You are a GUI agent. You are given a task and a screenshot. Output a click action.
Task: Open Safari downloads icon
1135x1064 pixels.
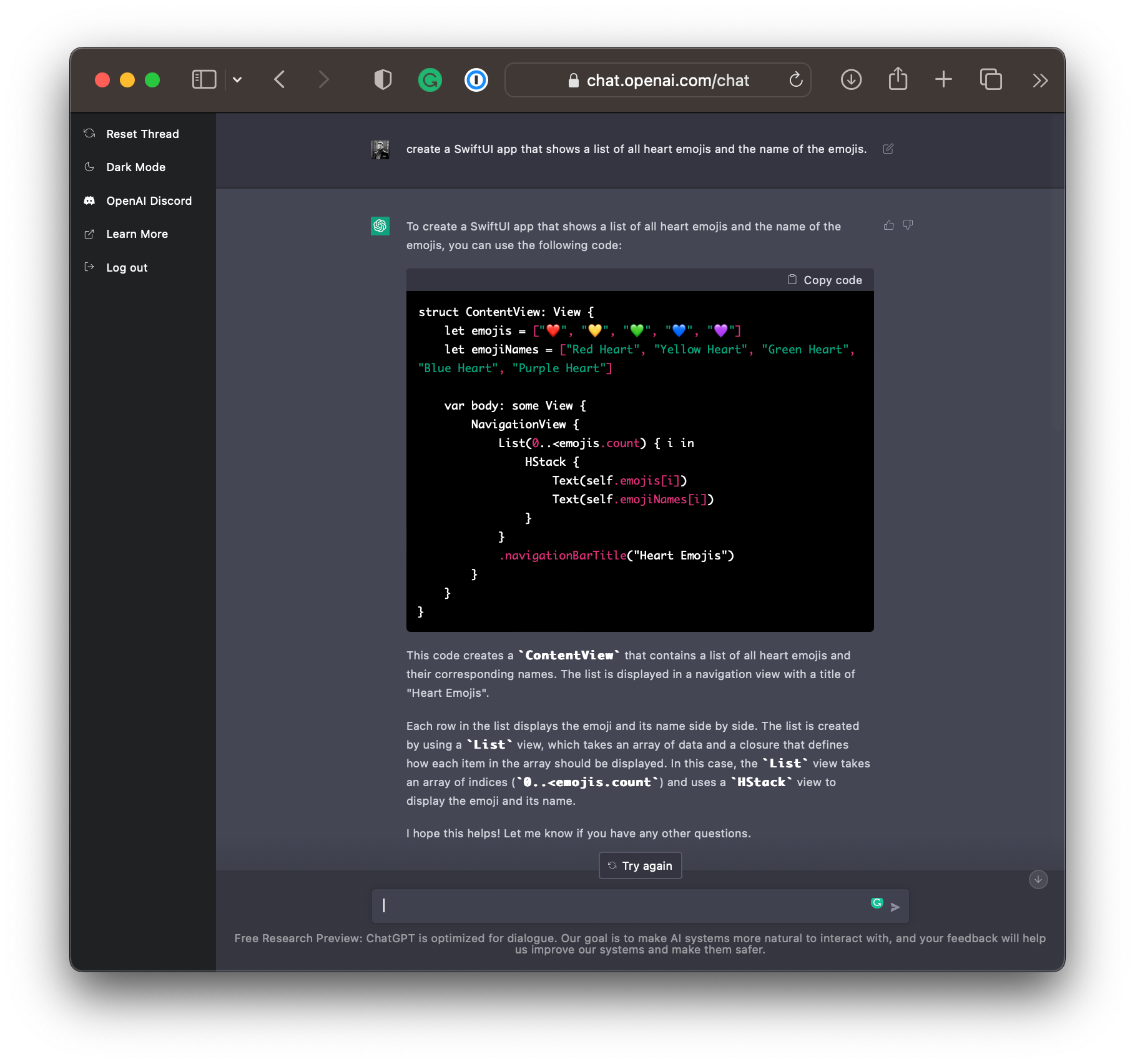coord(851,80)
